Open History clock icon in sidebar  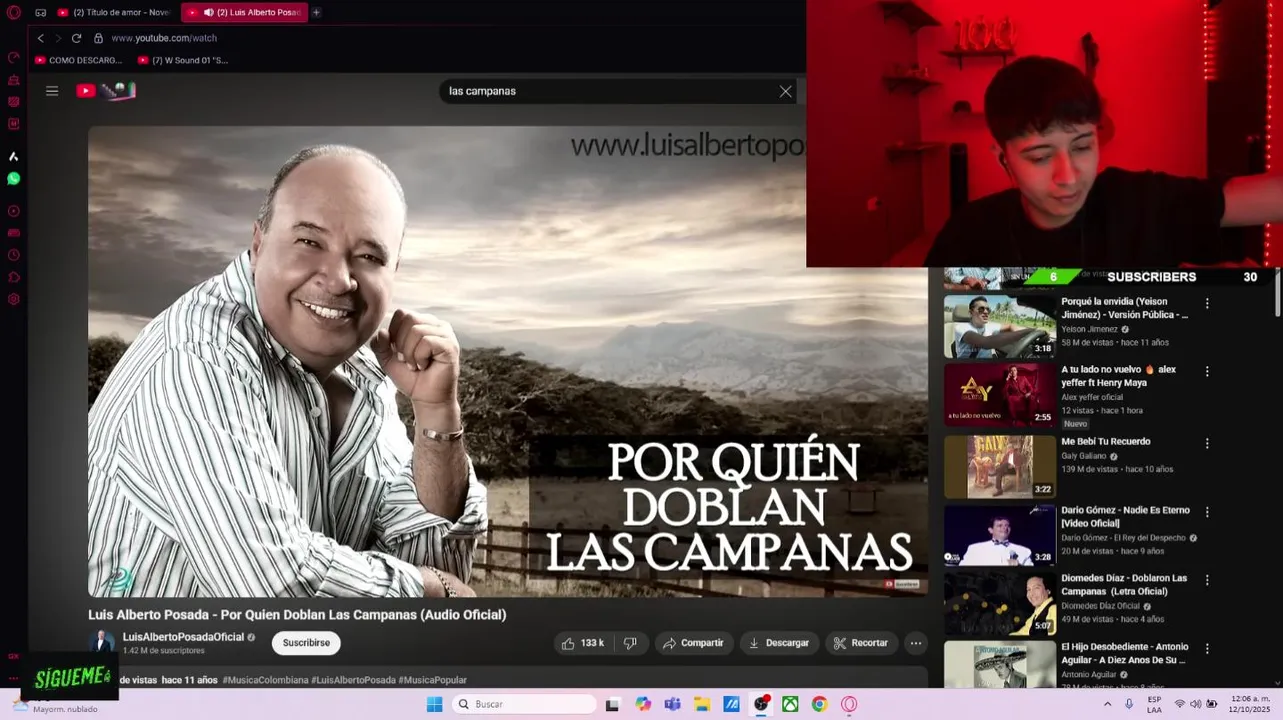pos(13,255)
